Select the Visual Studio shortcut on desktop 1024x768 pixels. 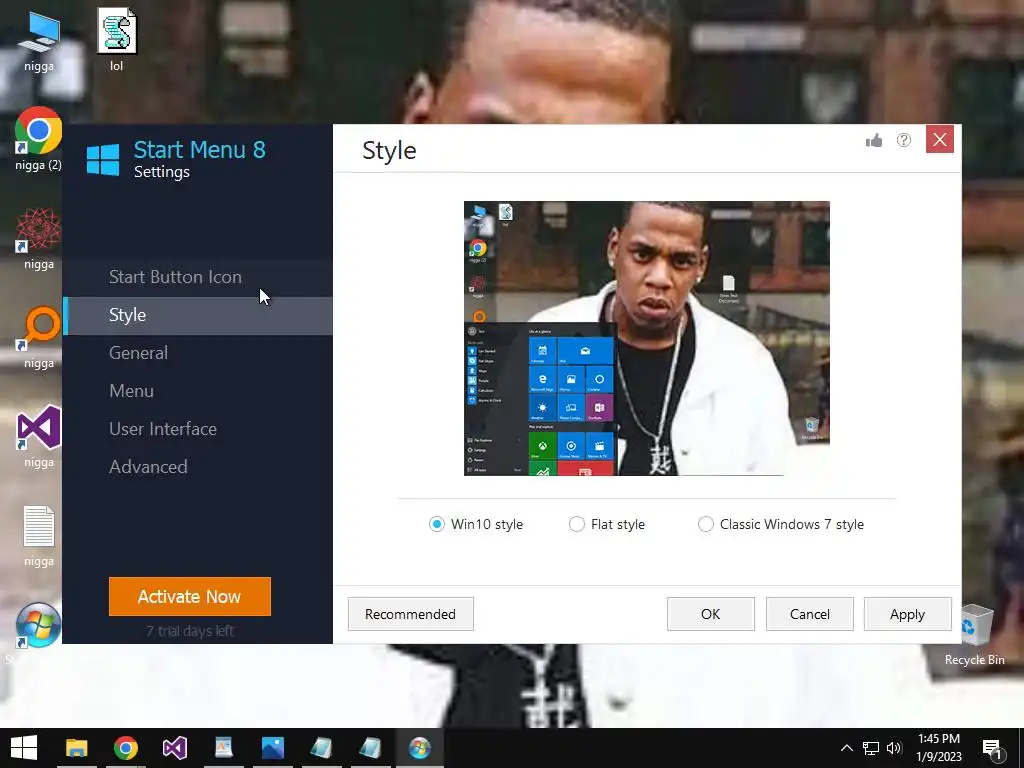[x=39, y=436]
